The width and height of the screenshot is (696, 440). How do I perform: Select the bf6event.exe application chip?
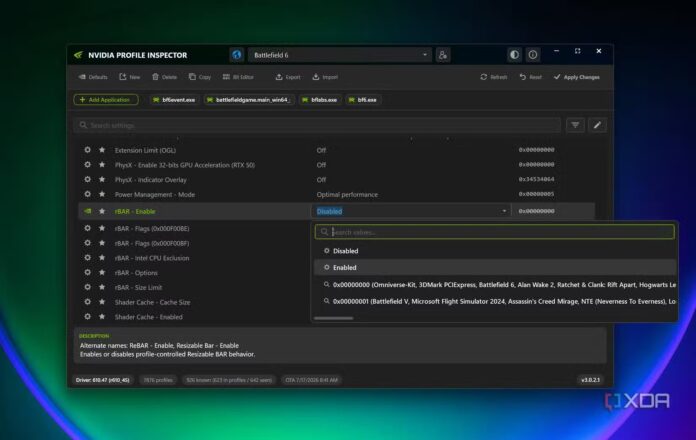[174, 100]
